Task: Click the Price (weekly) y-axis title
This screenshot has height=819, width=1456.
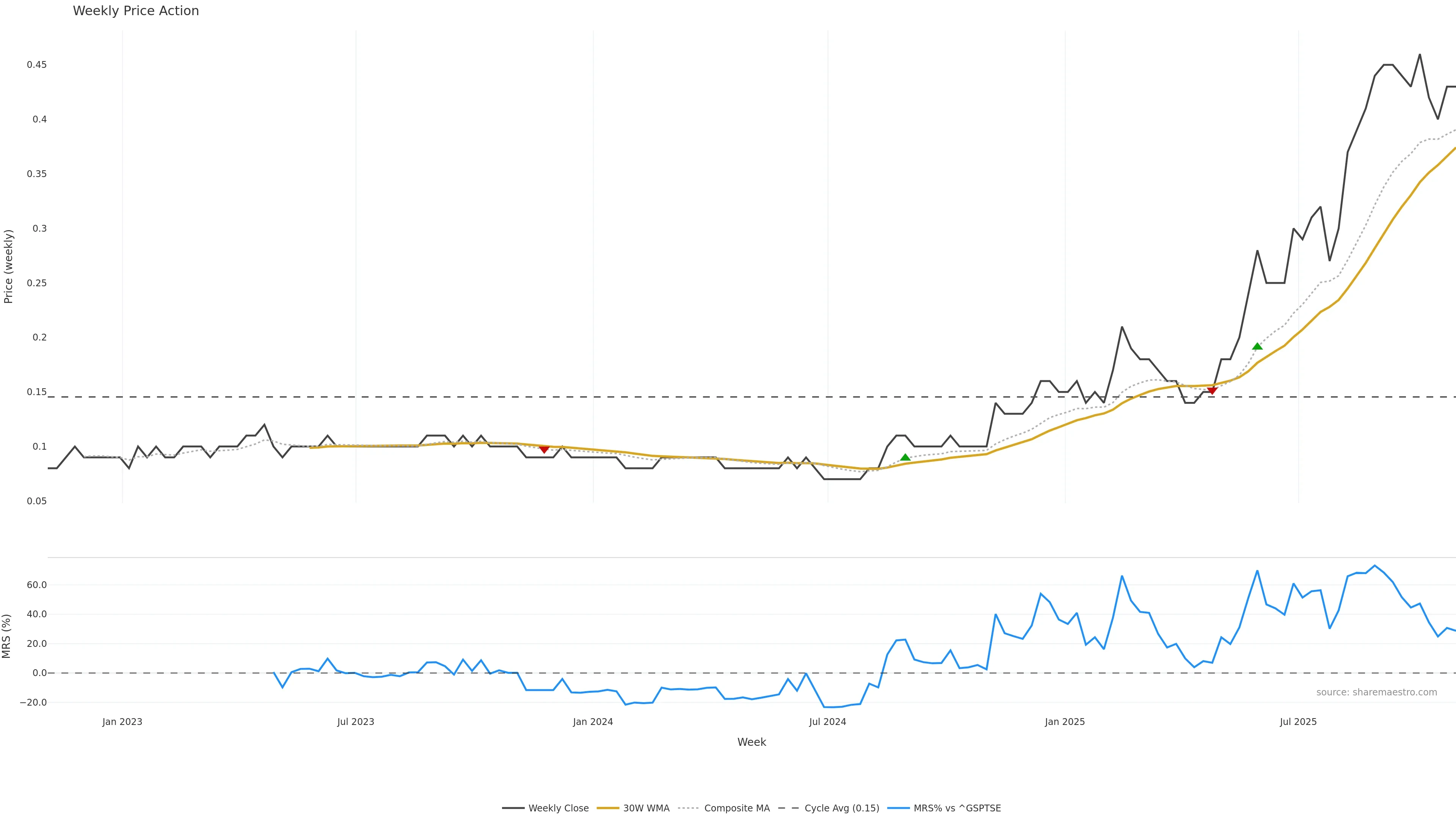Action: coord(8,266)
